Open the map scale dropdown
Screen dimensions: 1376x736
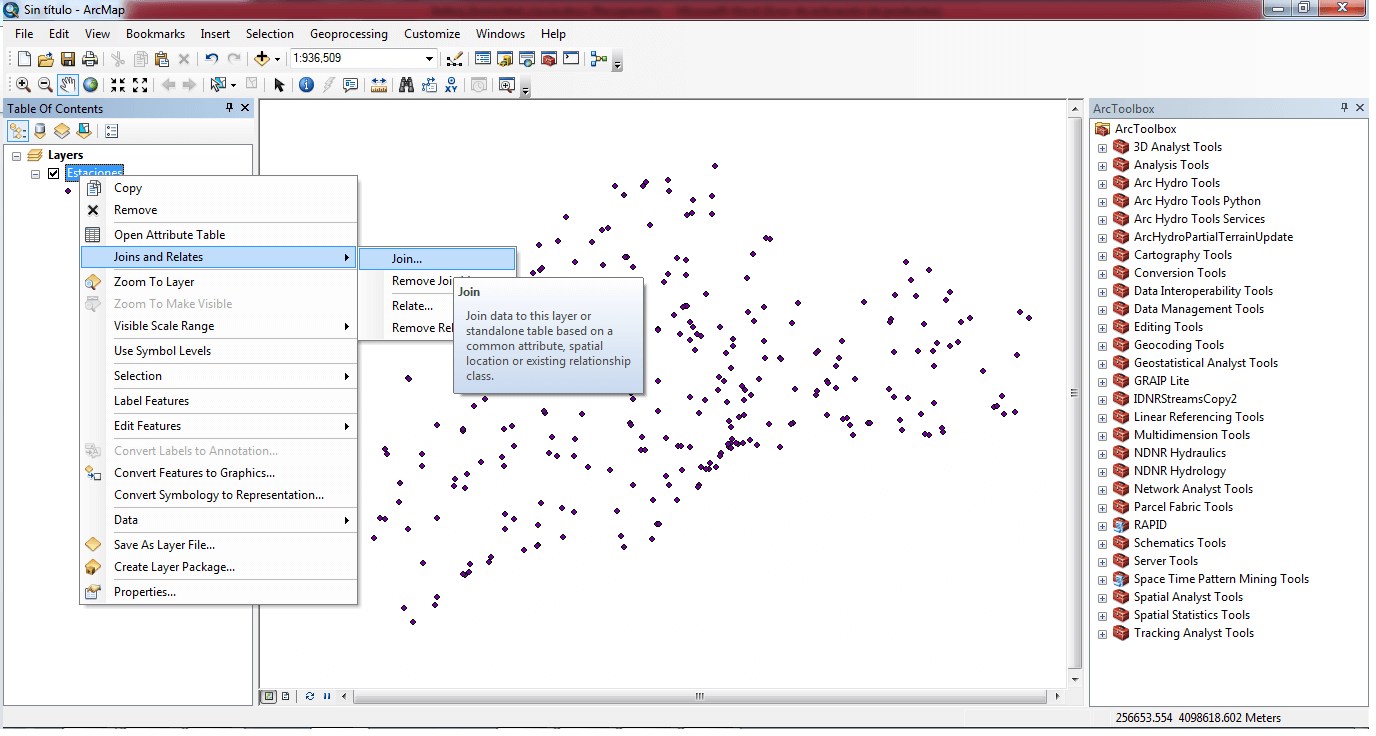click(x=430, y=59)
